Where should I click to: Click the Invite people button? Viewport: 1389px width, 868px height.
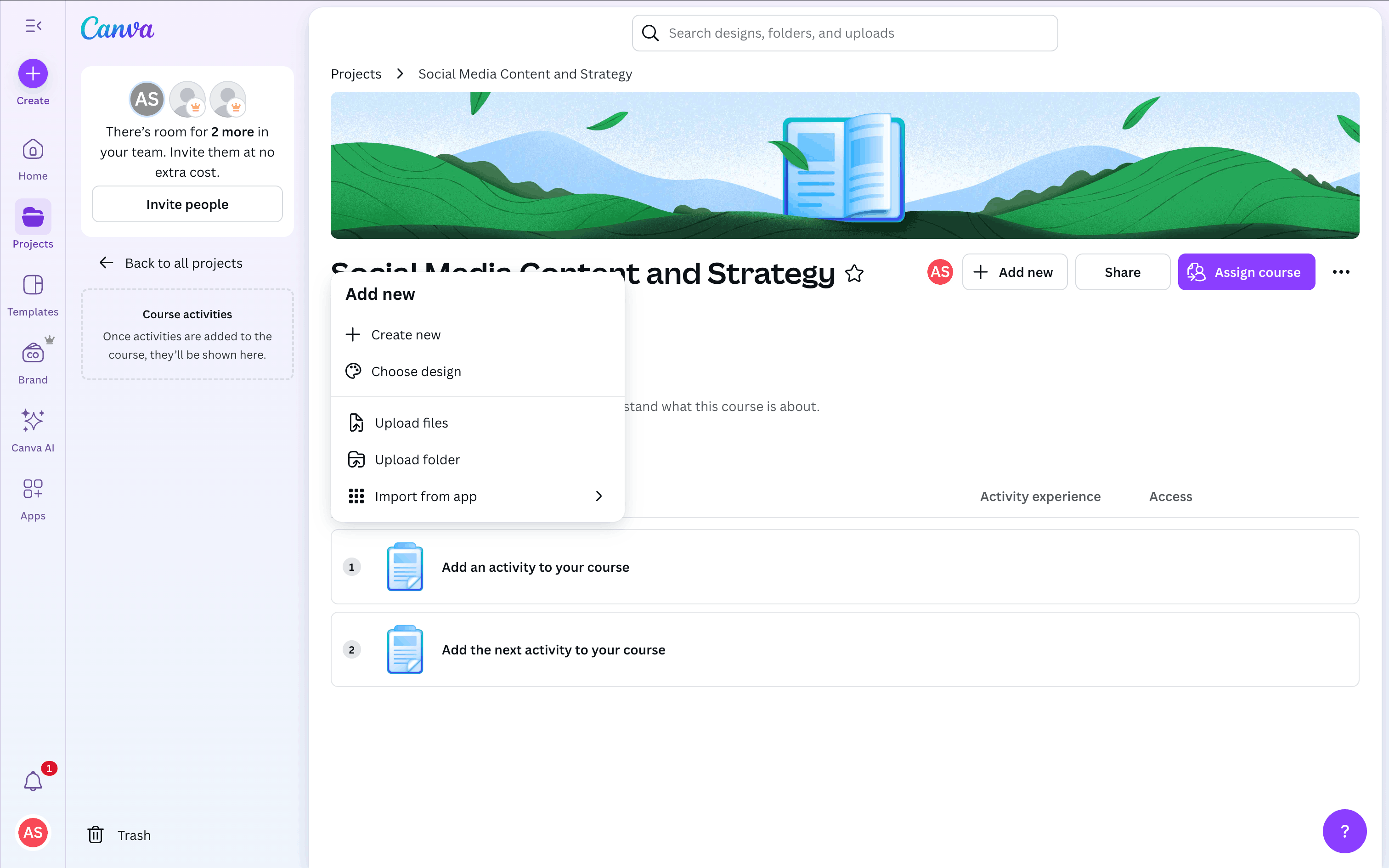[187, 204]
